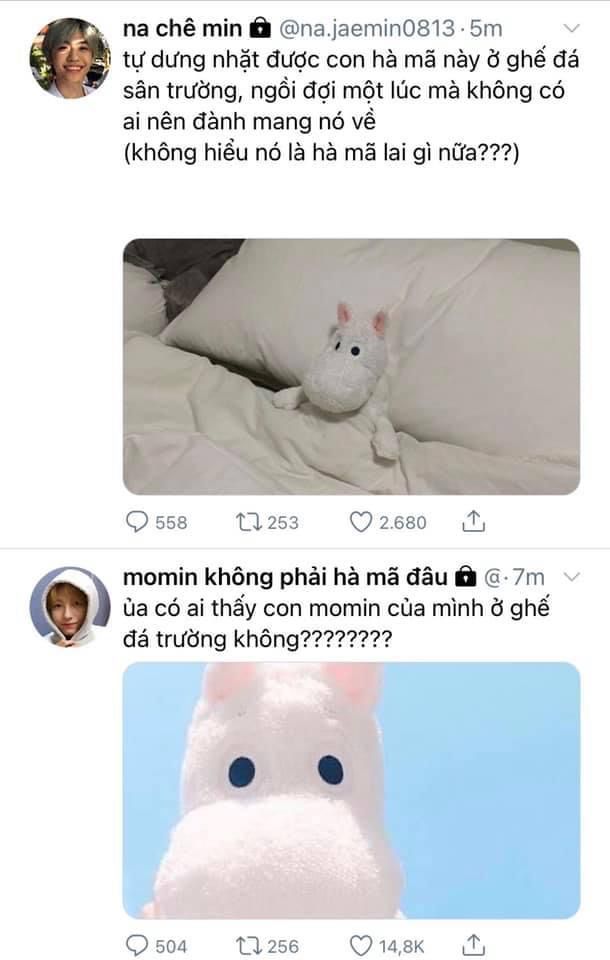Open the 5m timestamp of first tweet

486,28
